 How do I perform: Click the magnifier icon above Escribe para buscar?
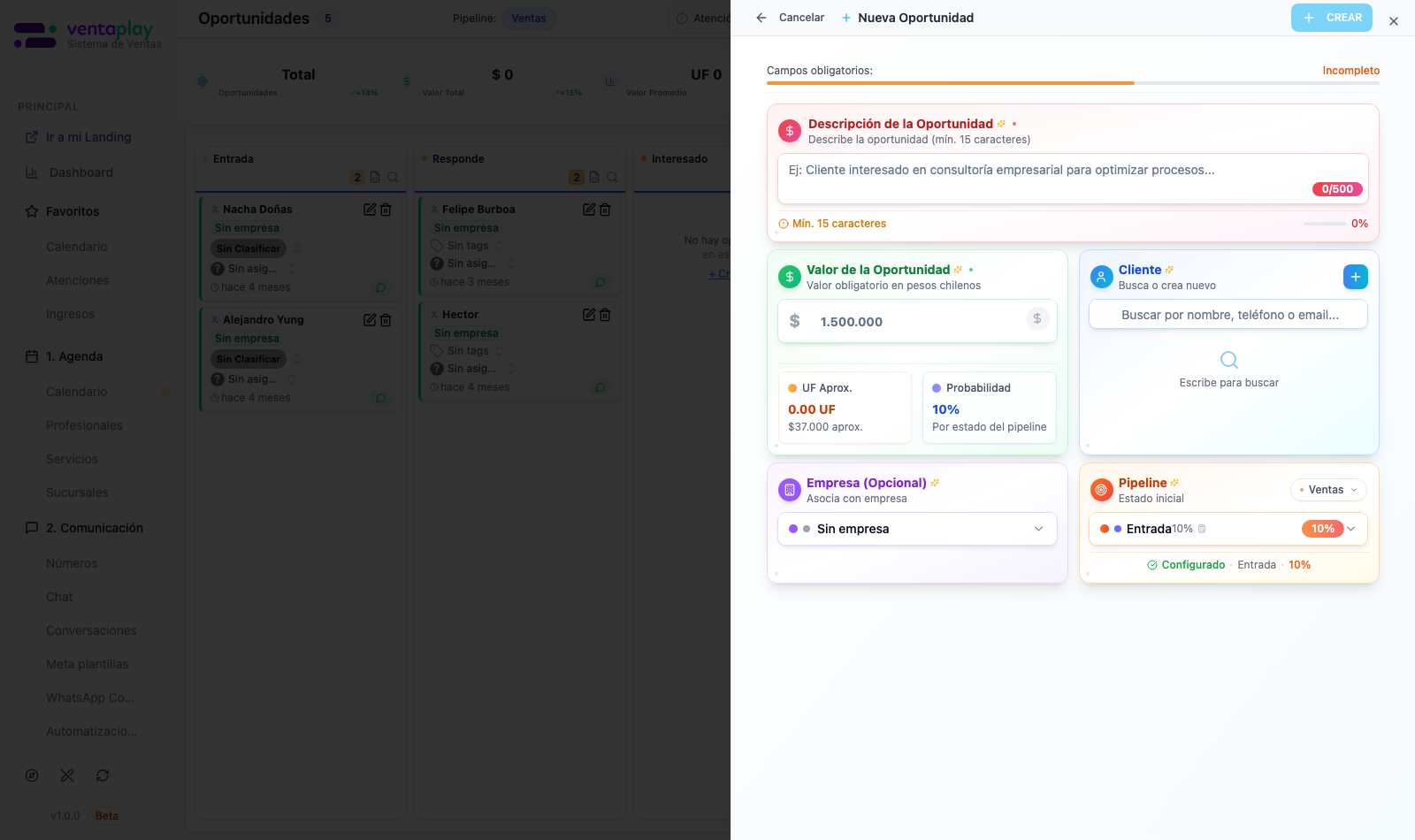pyautogui.click(x=1228, y=360)
